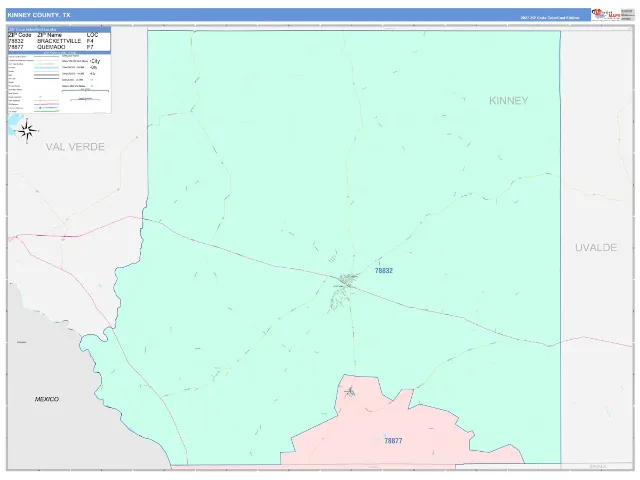Click the ZIP Name column header in the index

coord(49,35)
